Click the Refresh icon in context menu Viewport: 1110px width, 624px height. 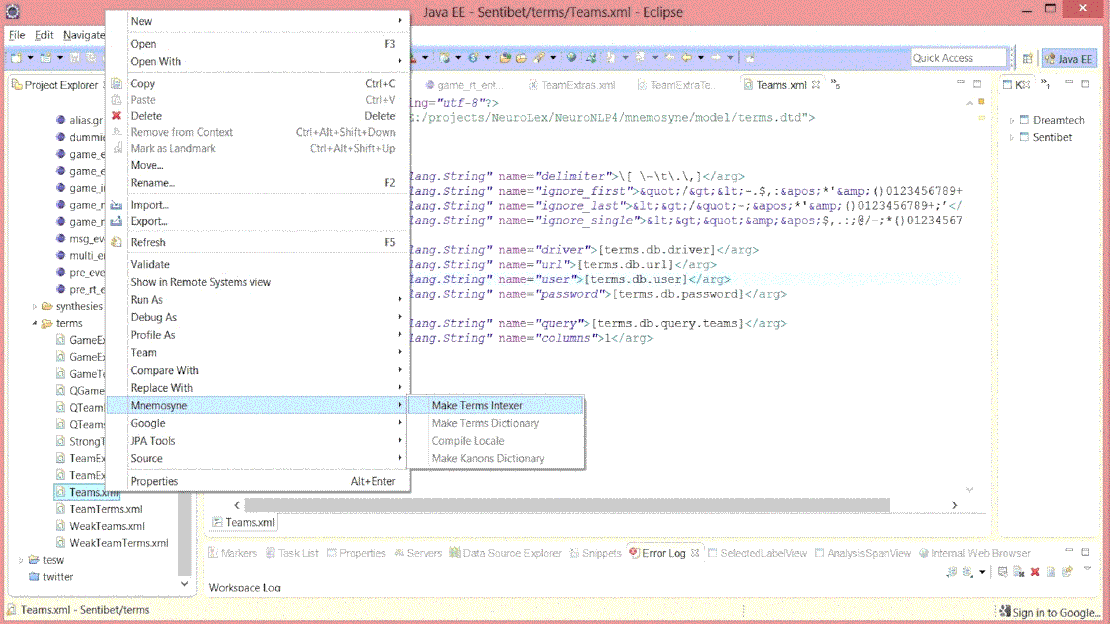pos(117,242)
